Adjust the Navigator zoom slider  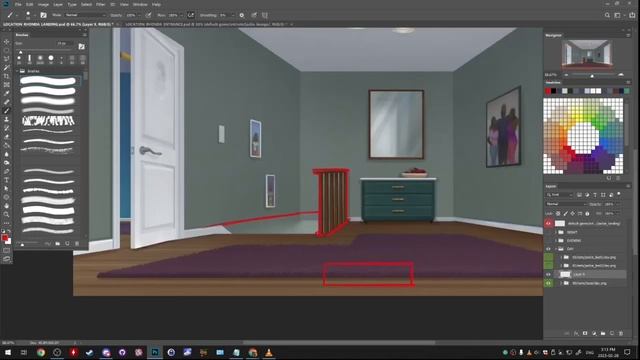592,75
